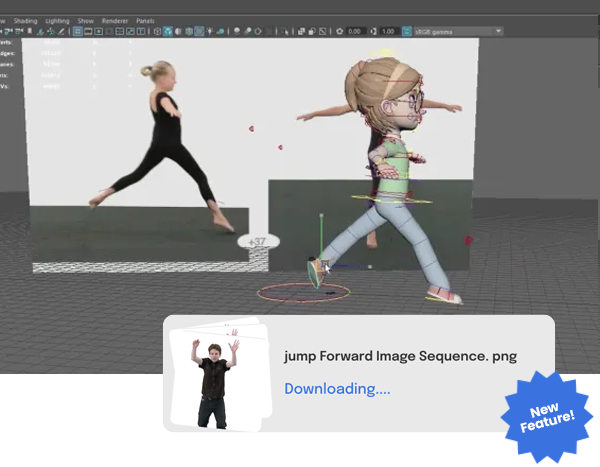Switch viewport to Wireframe shading
Screen dimensions: 600x467
coord(157,31)
